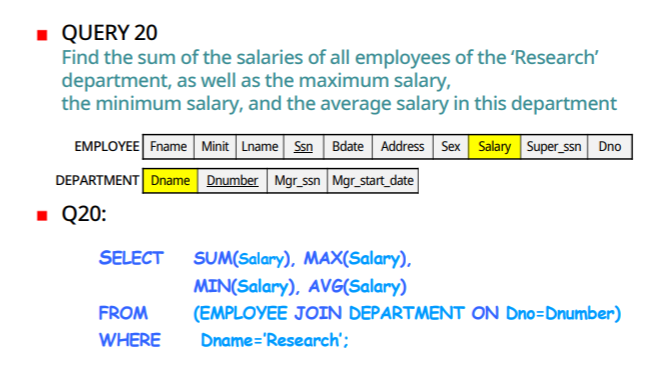The image size is (668, 367).
Task: Click the 'QUERY 20' heading
Action: point(109,33)
